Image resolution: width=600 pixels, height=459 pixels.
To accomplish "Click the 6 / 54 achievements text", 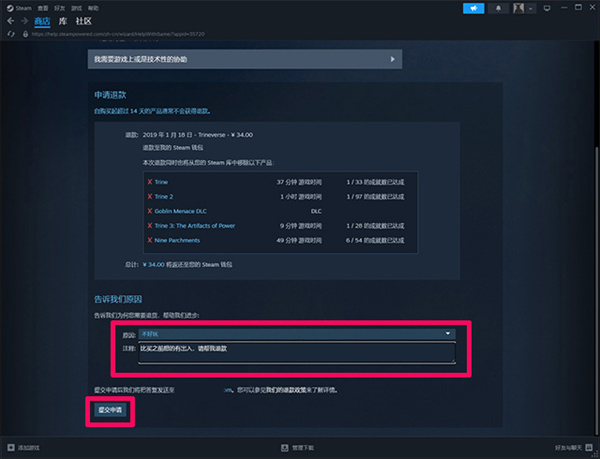I will pos(375,240).
